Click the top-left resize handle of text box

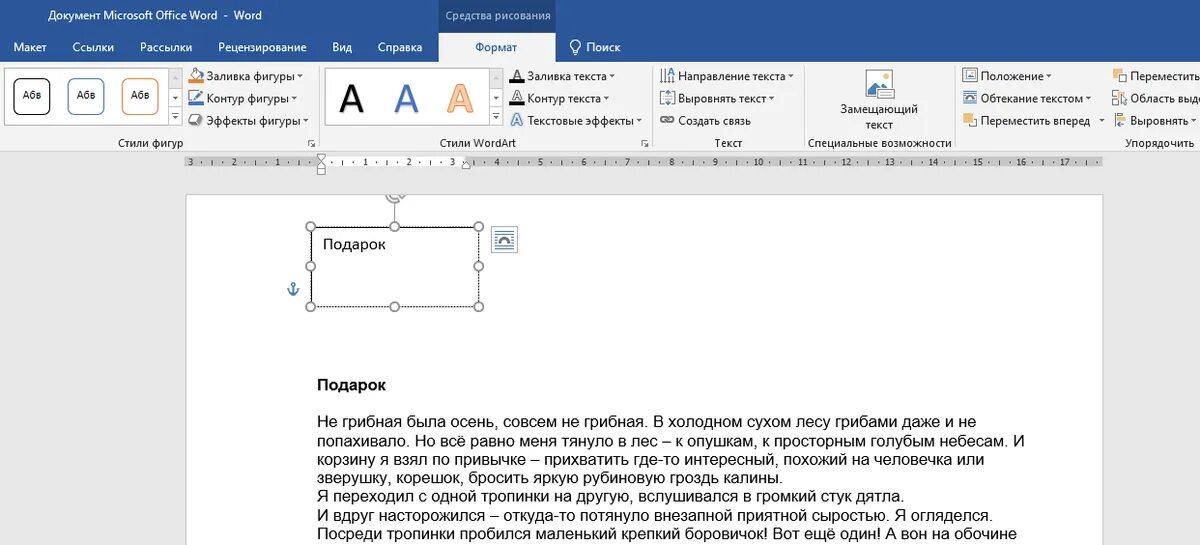click(311, 227)
